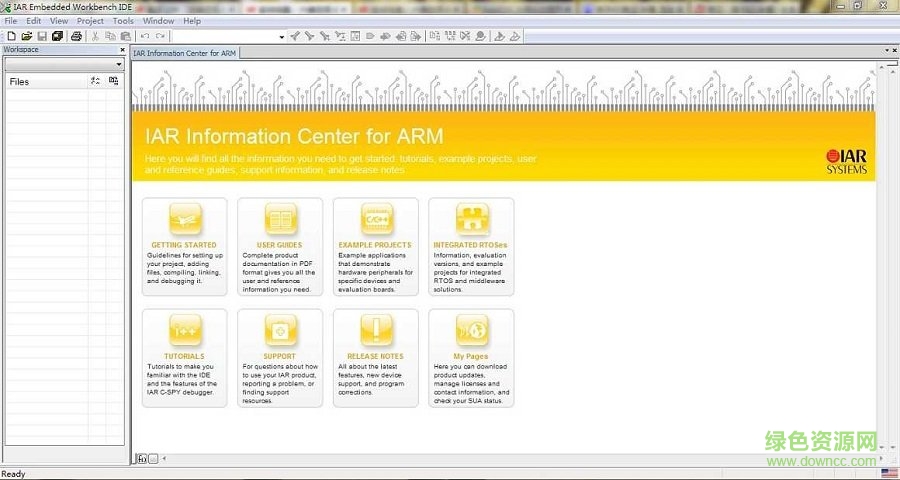Open the Workspace configuration dropdown
Image resolution: width=900 pixels, height=480 pixels.
64,64
